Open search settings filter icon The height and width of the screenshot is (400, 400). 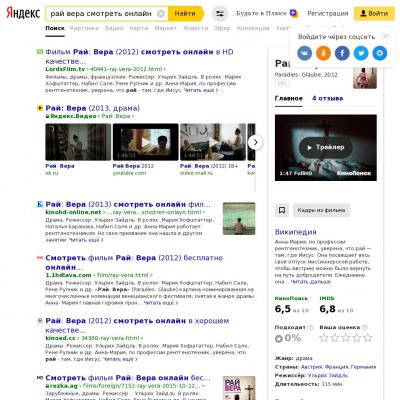pyautogui.click(x=220, y=14)
